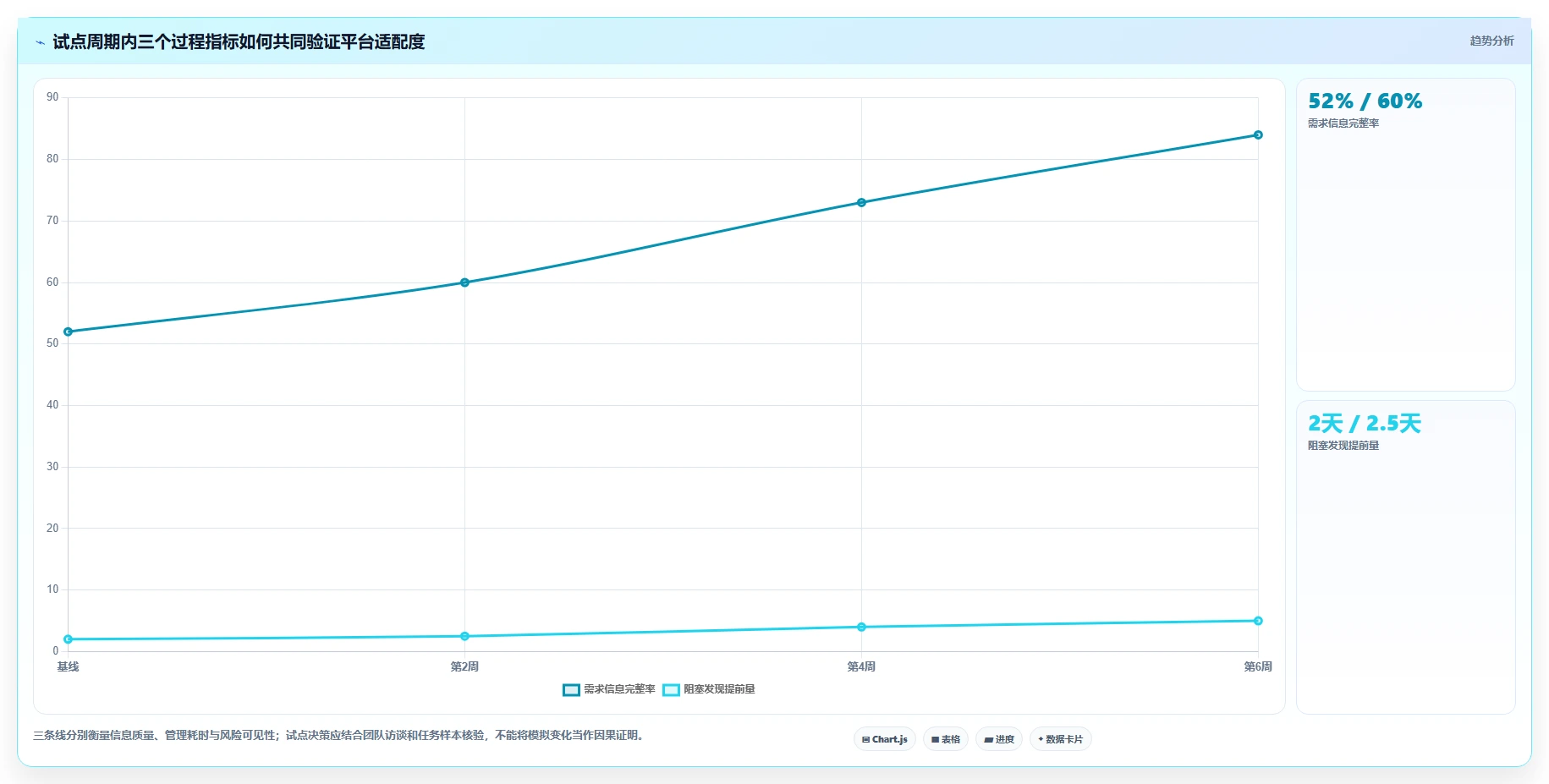Click the 趋势分析 label in the header
The width and height of the screenshot is (1549, 784).
point(1491,41)
